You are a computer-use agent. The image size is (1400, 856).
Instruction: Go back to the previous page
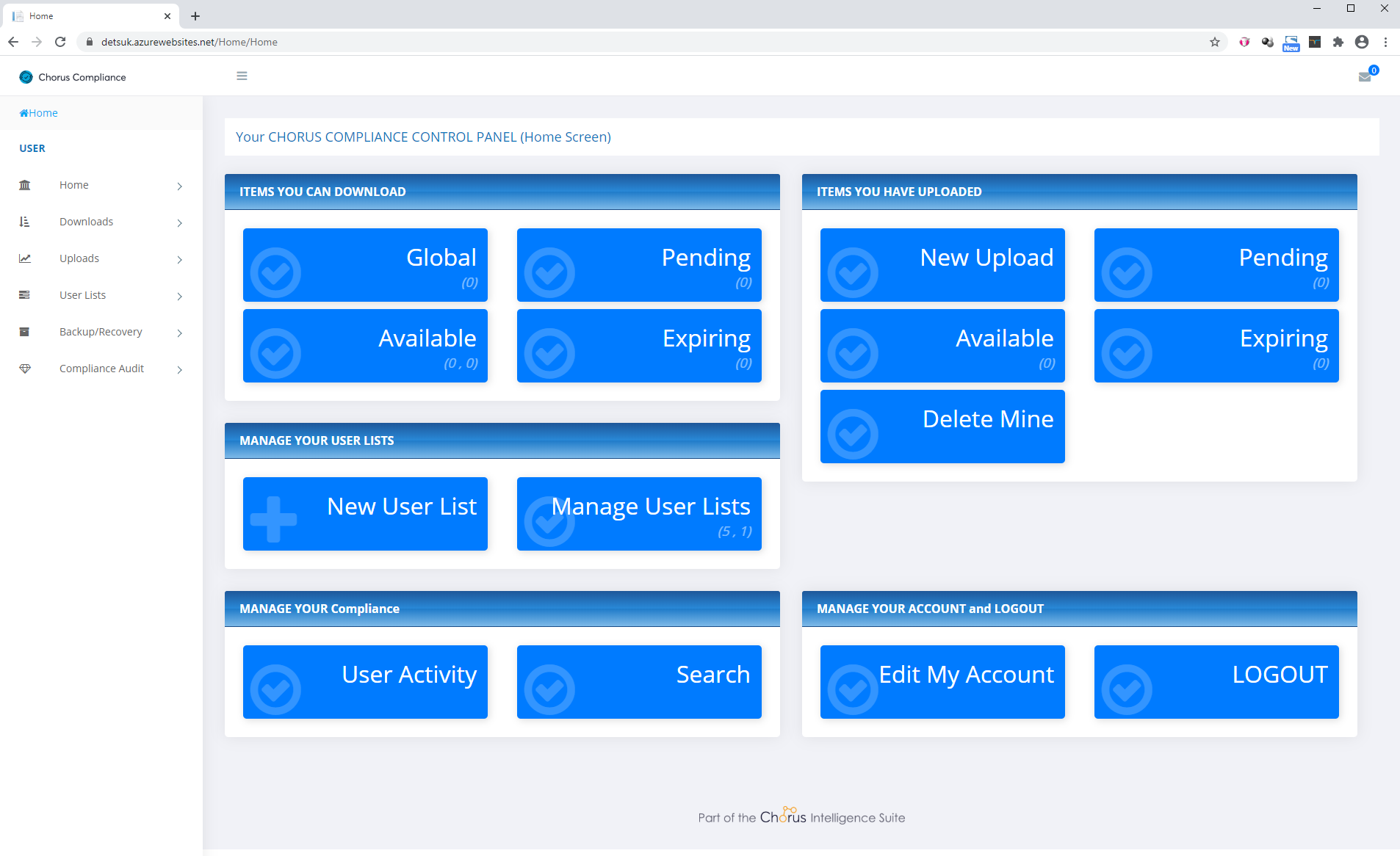point(13,42)
